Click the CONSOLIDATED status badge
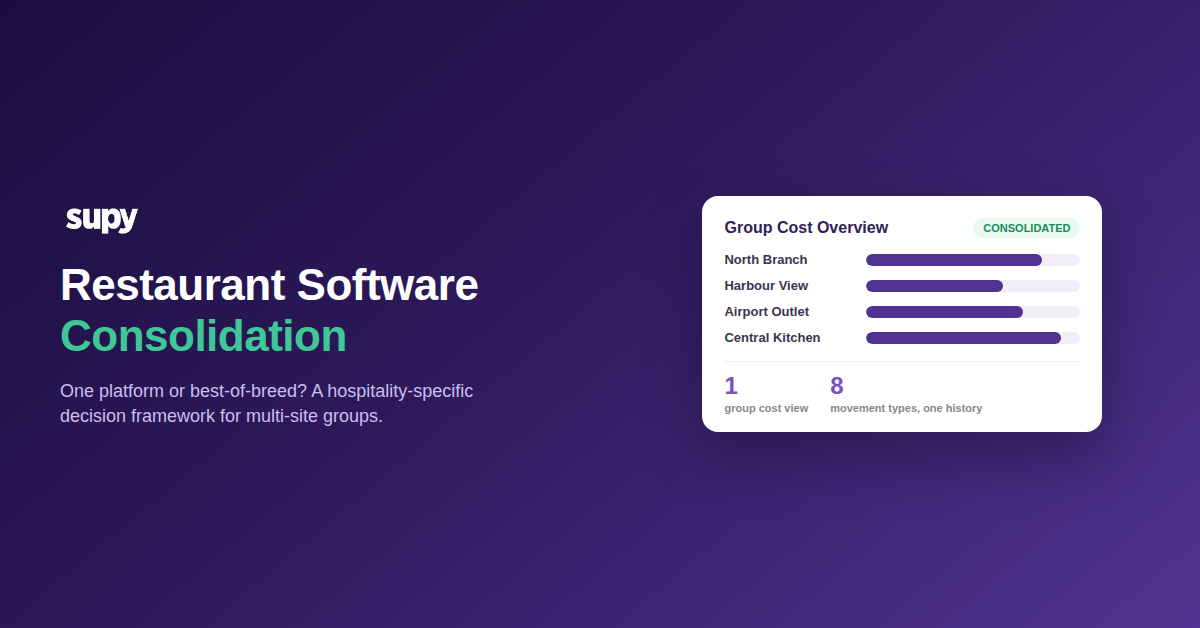The height and width of the screenshot is (628, 1200). click(1026, 228)
